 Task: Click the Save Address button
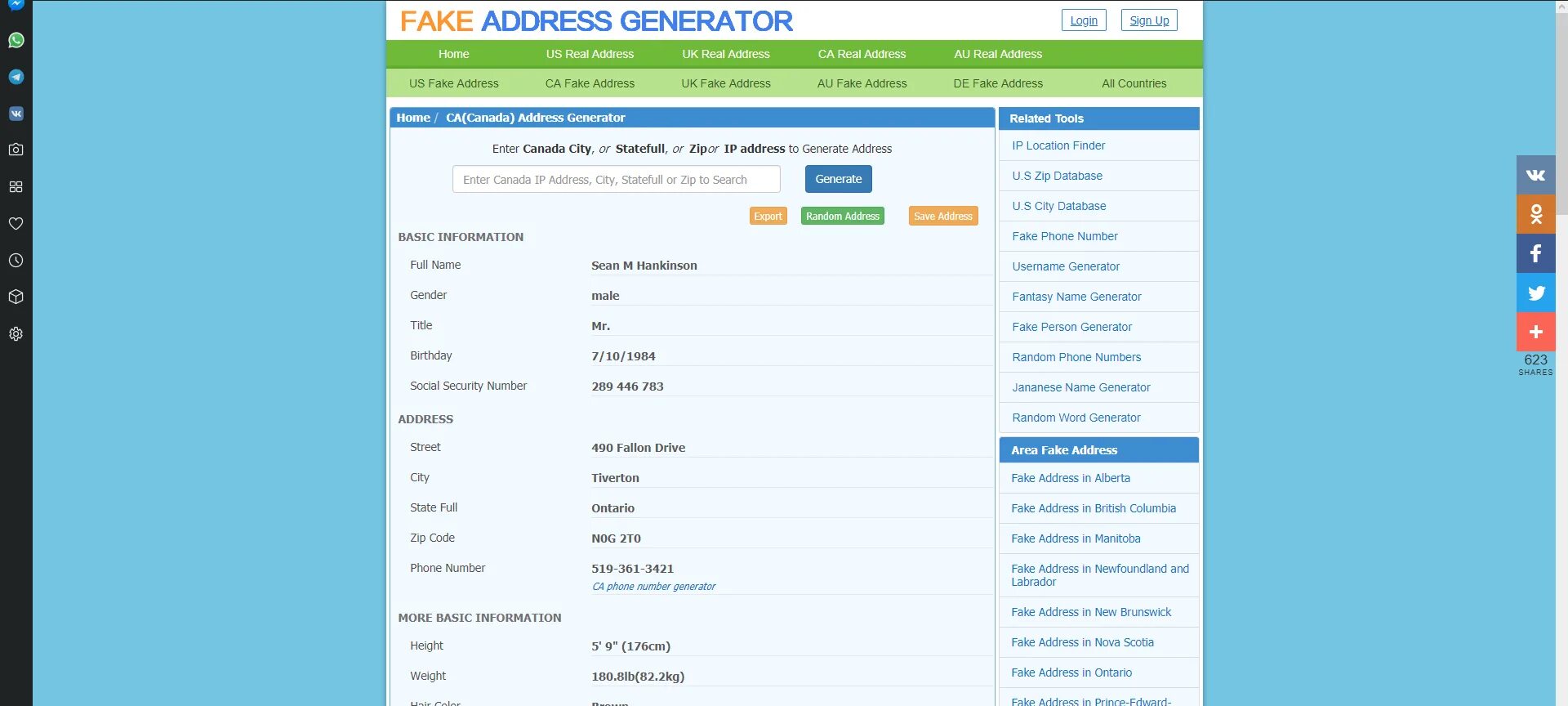pos(943,216)
